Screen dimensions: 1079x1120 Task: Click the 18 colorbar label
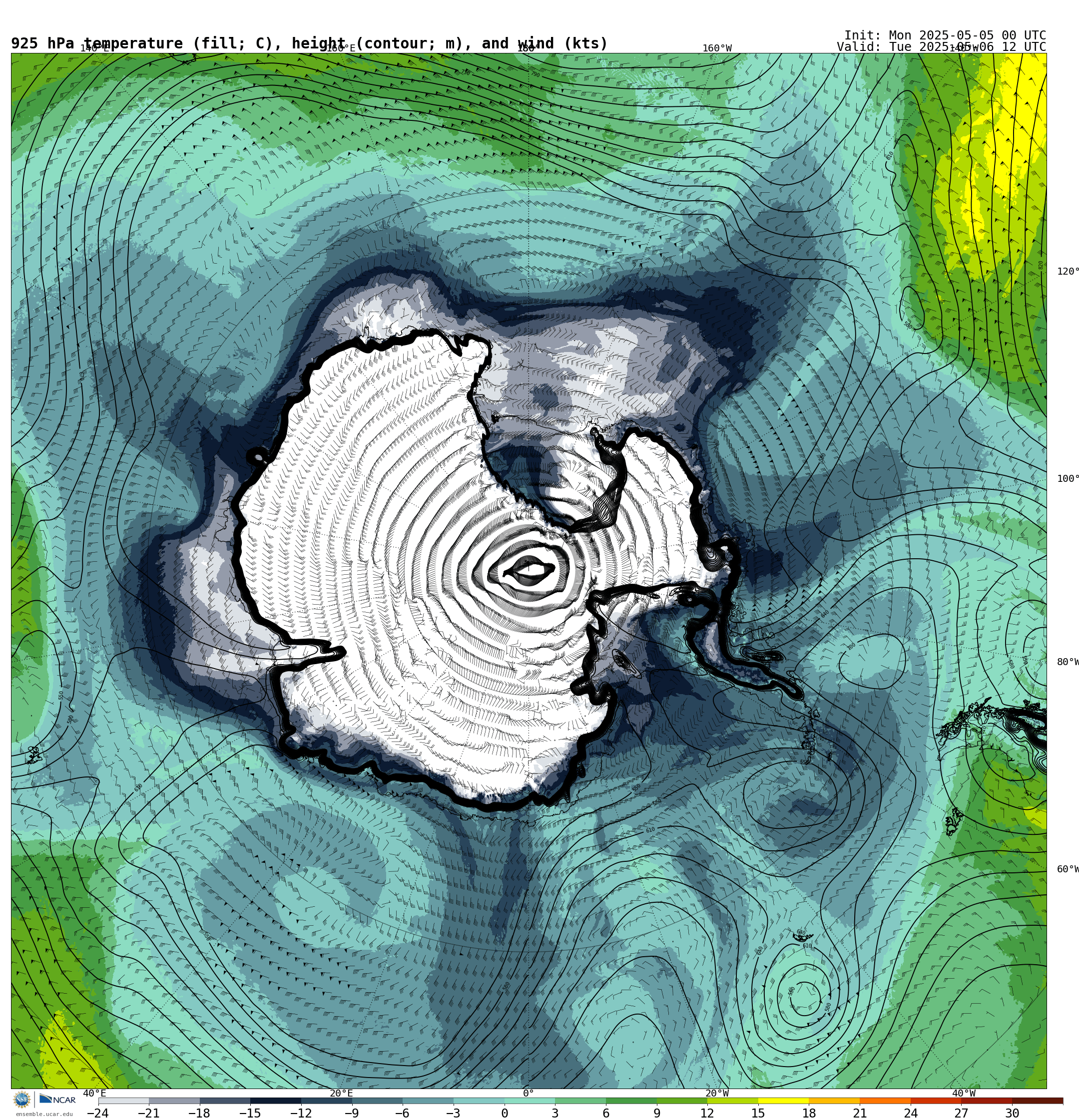809,1113
